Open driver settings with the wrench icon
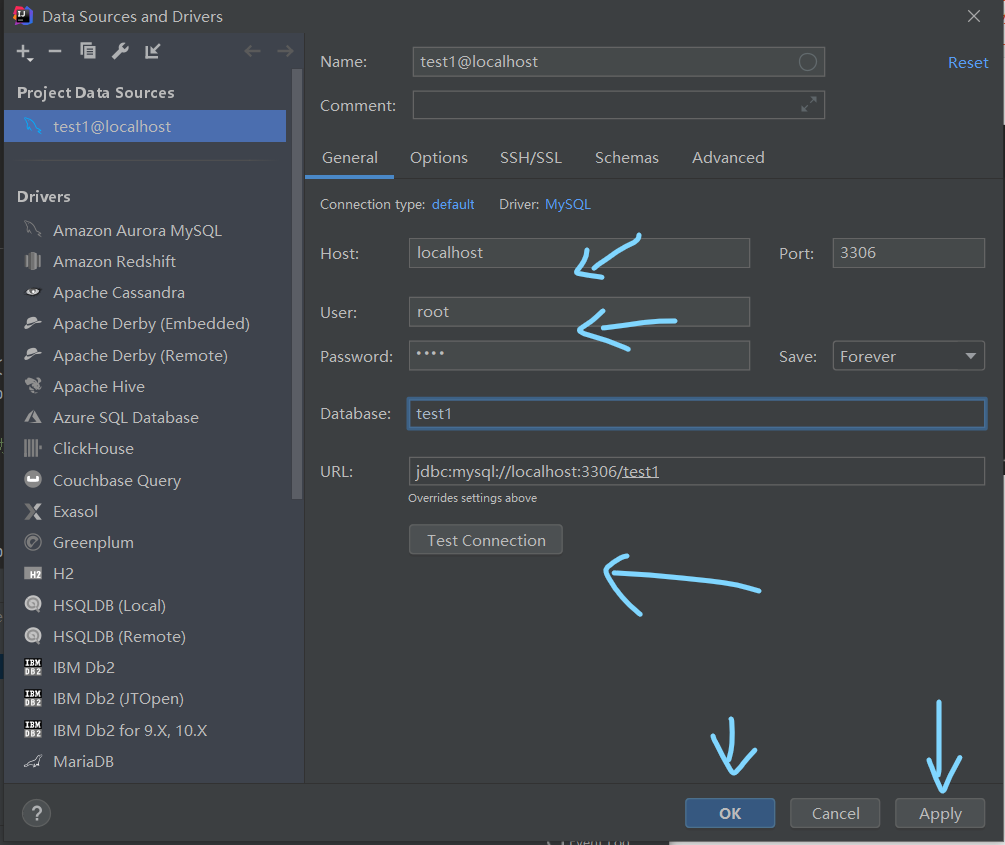 (120, 51)
